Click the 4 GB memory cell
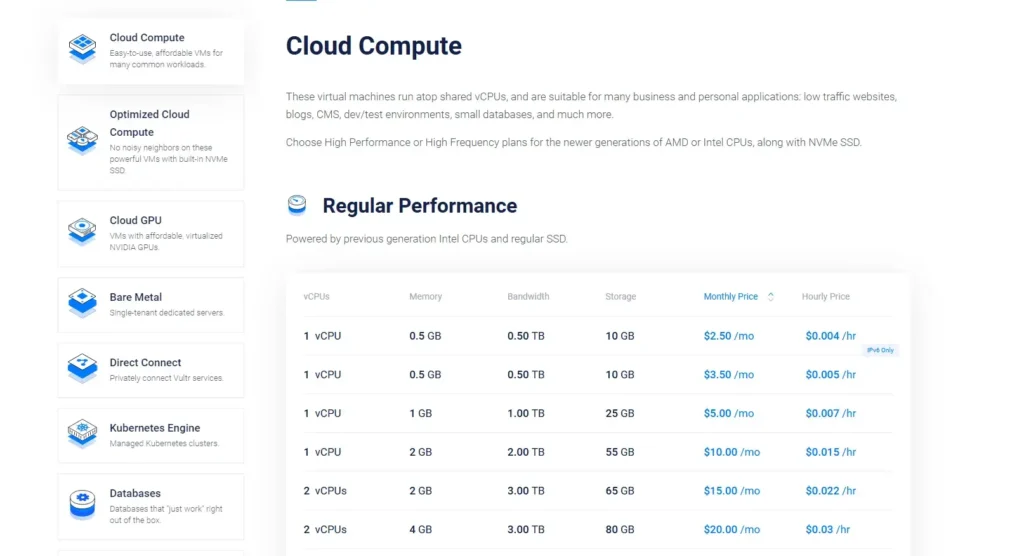The height and width of the screenshot is (556, 1024). 421,529
